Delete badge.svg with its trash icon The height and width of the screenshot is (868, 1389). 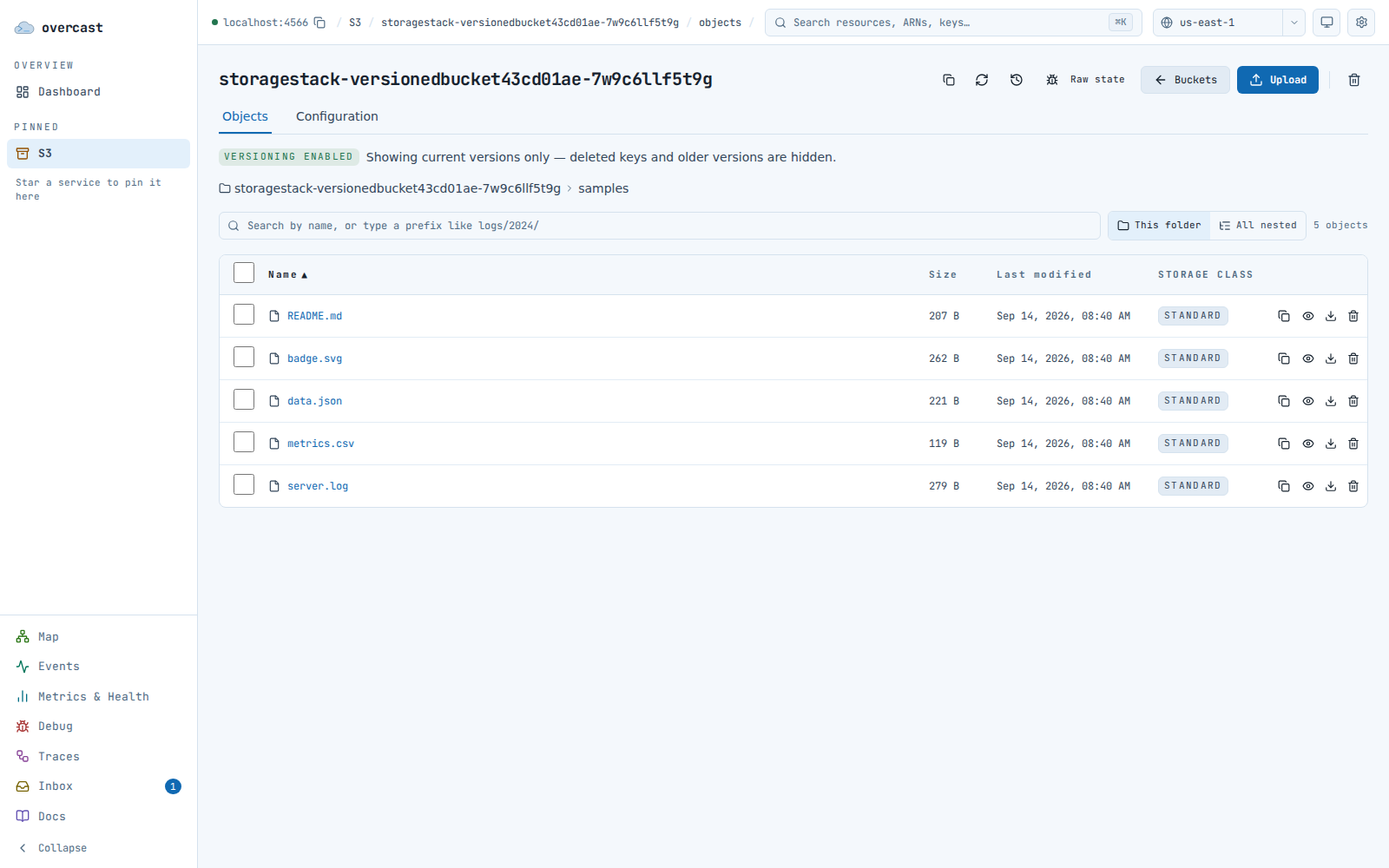coord(1353,358)
